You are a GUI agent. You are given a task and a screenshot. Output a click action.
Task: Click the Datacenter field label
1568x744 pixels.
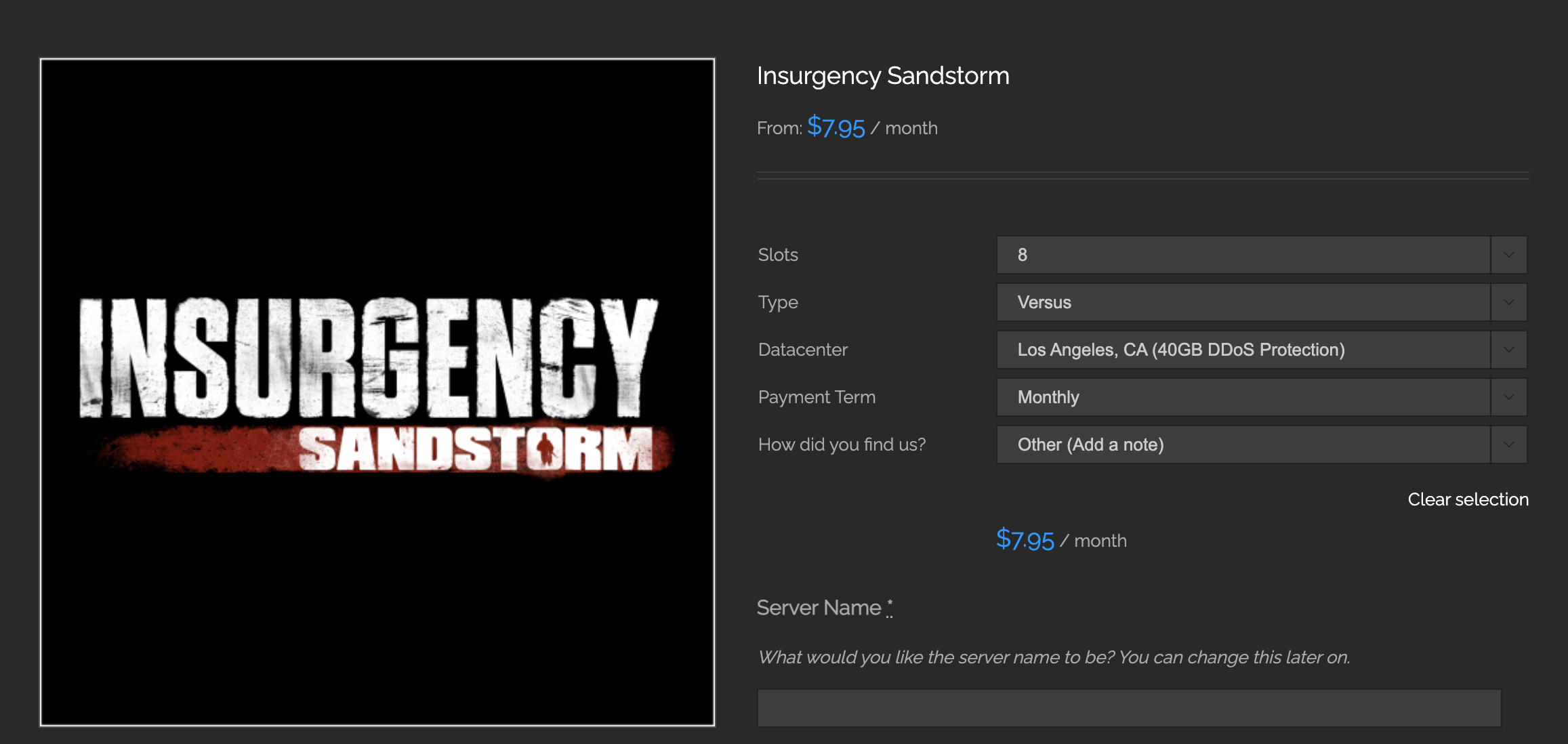[x=803, y=350]
